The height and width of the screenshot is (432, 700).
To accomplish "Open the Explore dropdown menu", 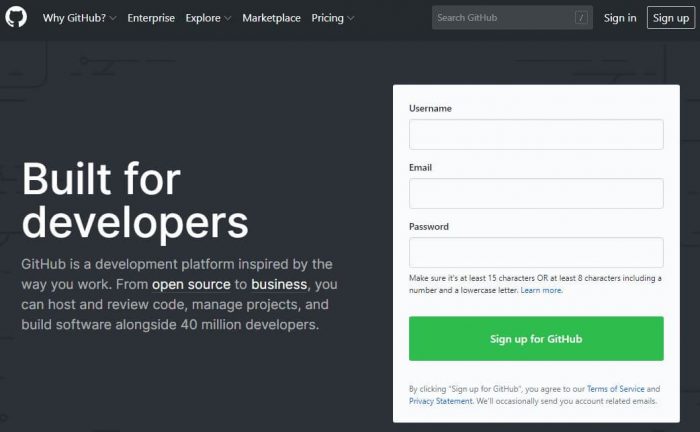I will click(x=208, y=18).
